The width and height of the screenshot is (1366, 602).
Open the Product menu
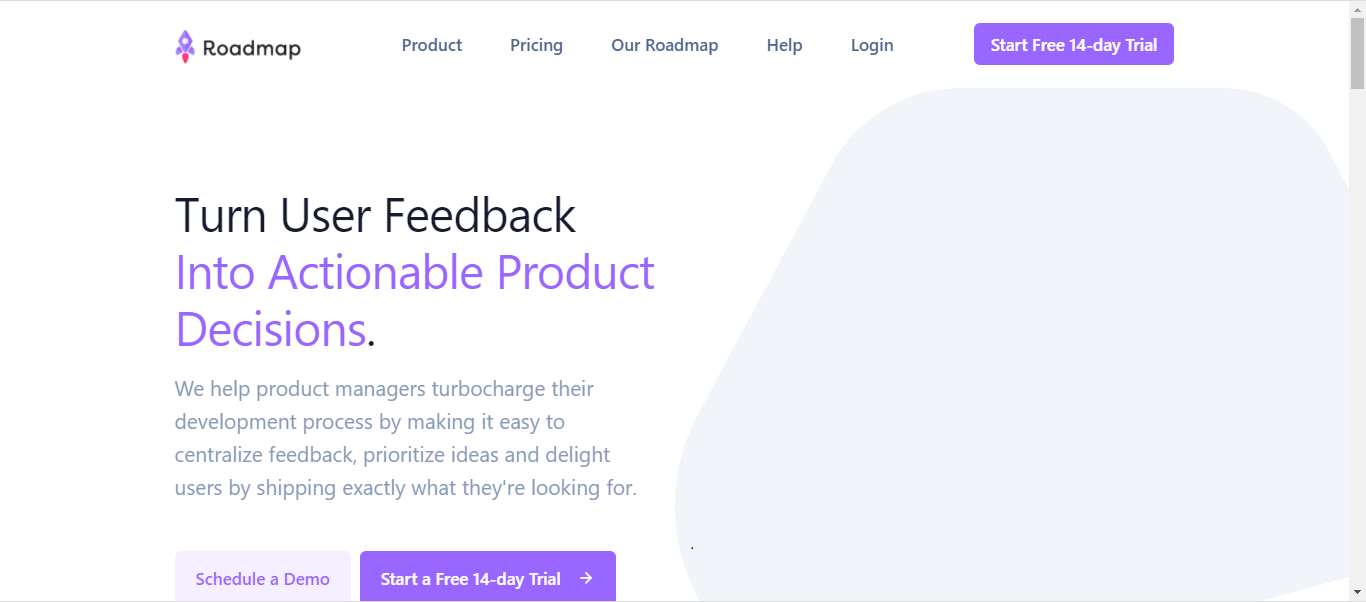click(431, 45)
